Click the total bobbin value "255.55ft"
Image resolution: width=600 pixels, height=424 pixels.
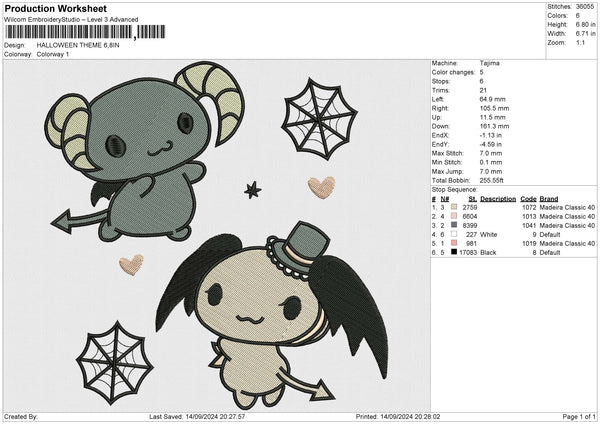(x=492, y=181)
